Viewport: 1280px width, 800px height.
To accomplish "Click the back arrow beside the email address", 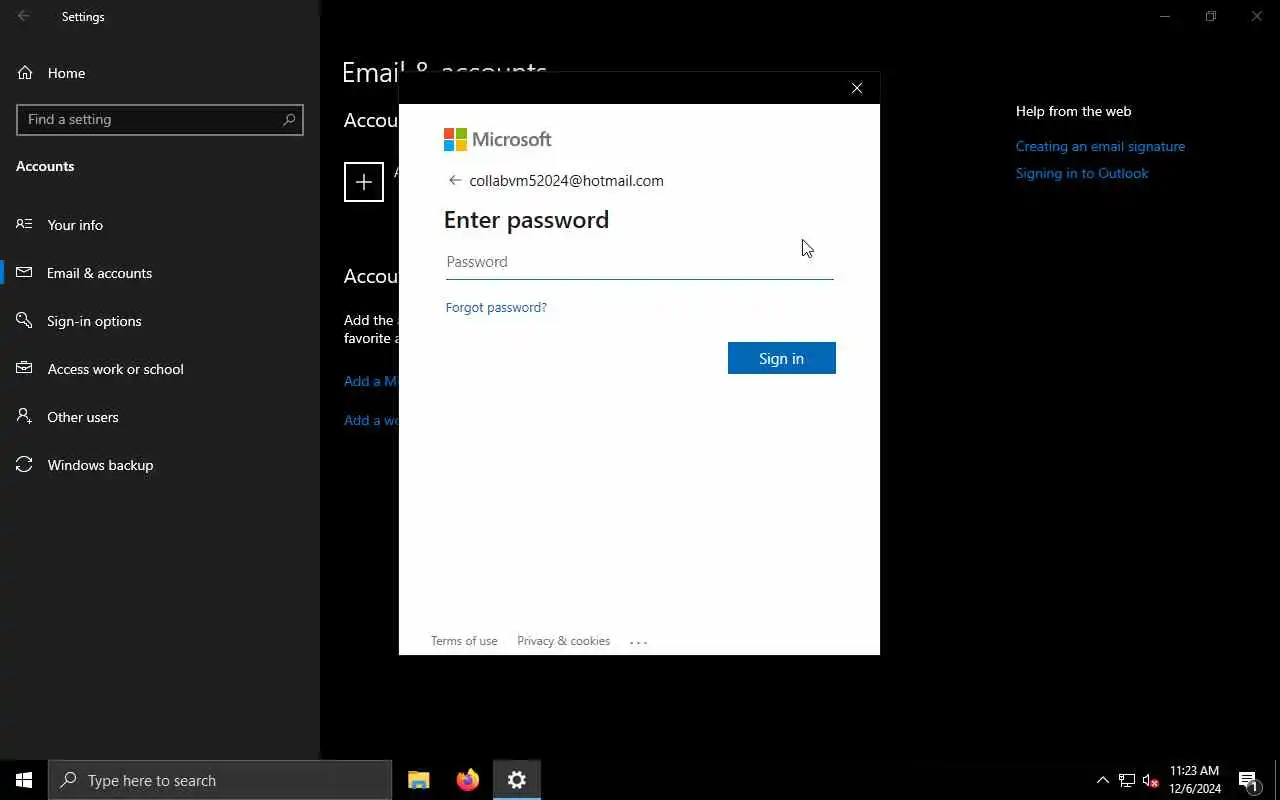I will pyautogui.click(x=454, y=180).
